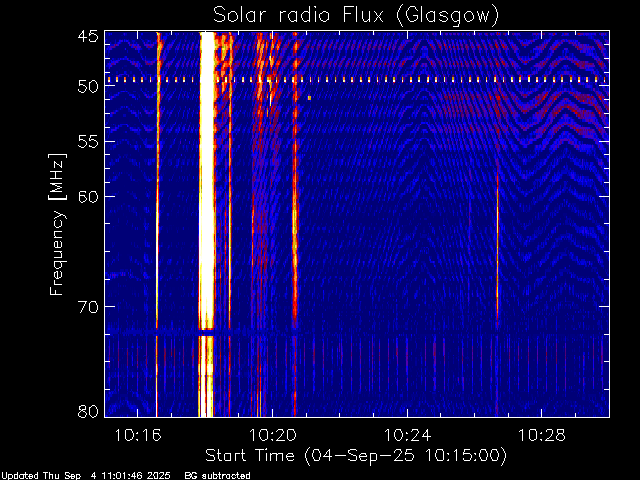The image size is (640, 480).
Task: Click the 45 MHz tick label
Action: (88, 36)
